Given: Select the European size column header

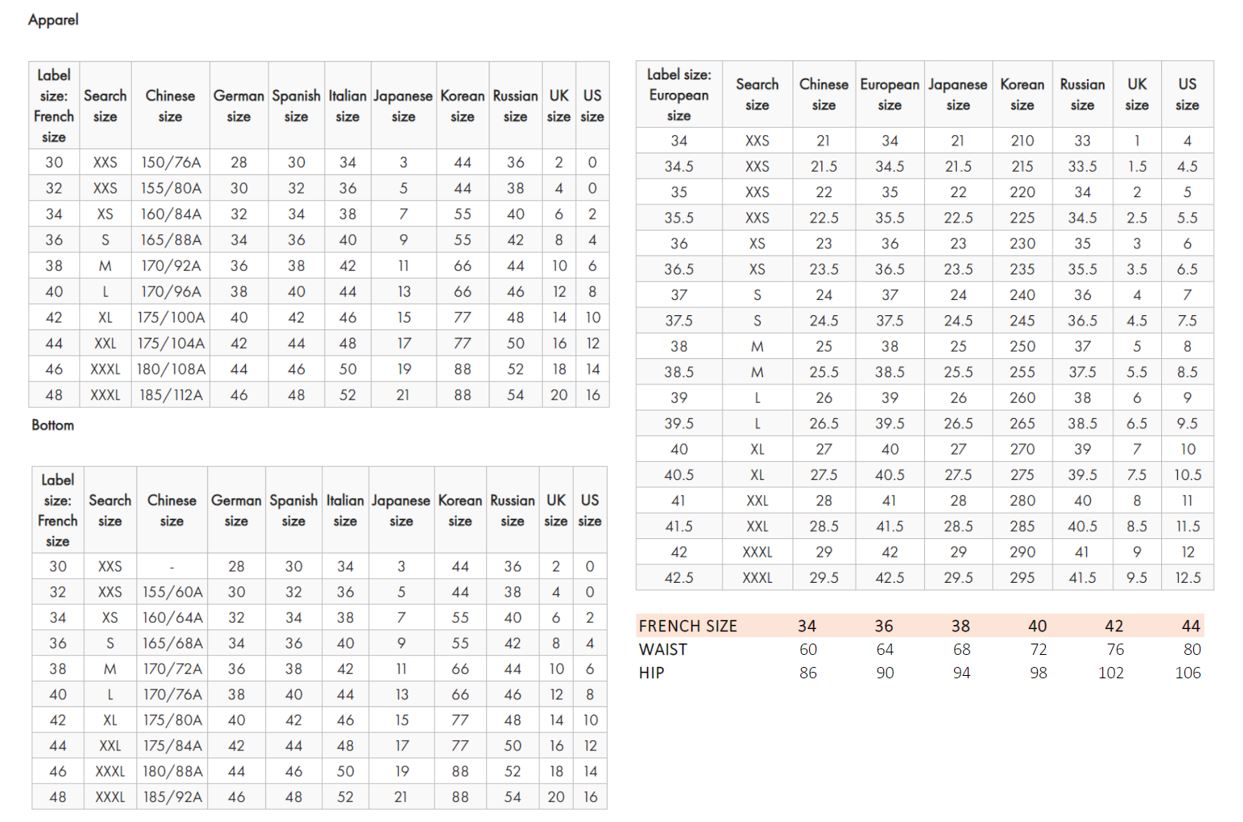Looking at the screenshot, I should [889, 95].
